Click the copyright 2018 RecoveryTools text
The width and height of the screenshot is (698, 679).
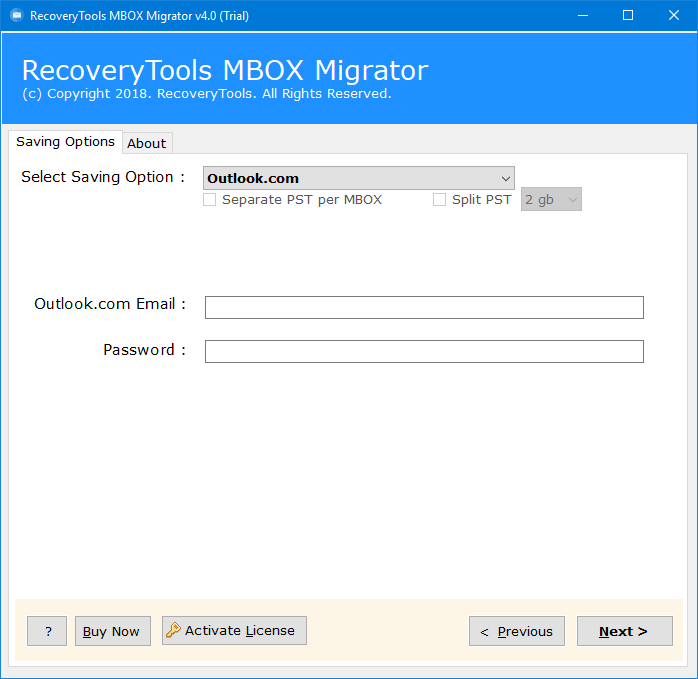[207, 94]
